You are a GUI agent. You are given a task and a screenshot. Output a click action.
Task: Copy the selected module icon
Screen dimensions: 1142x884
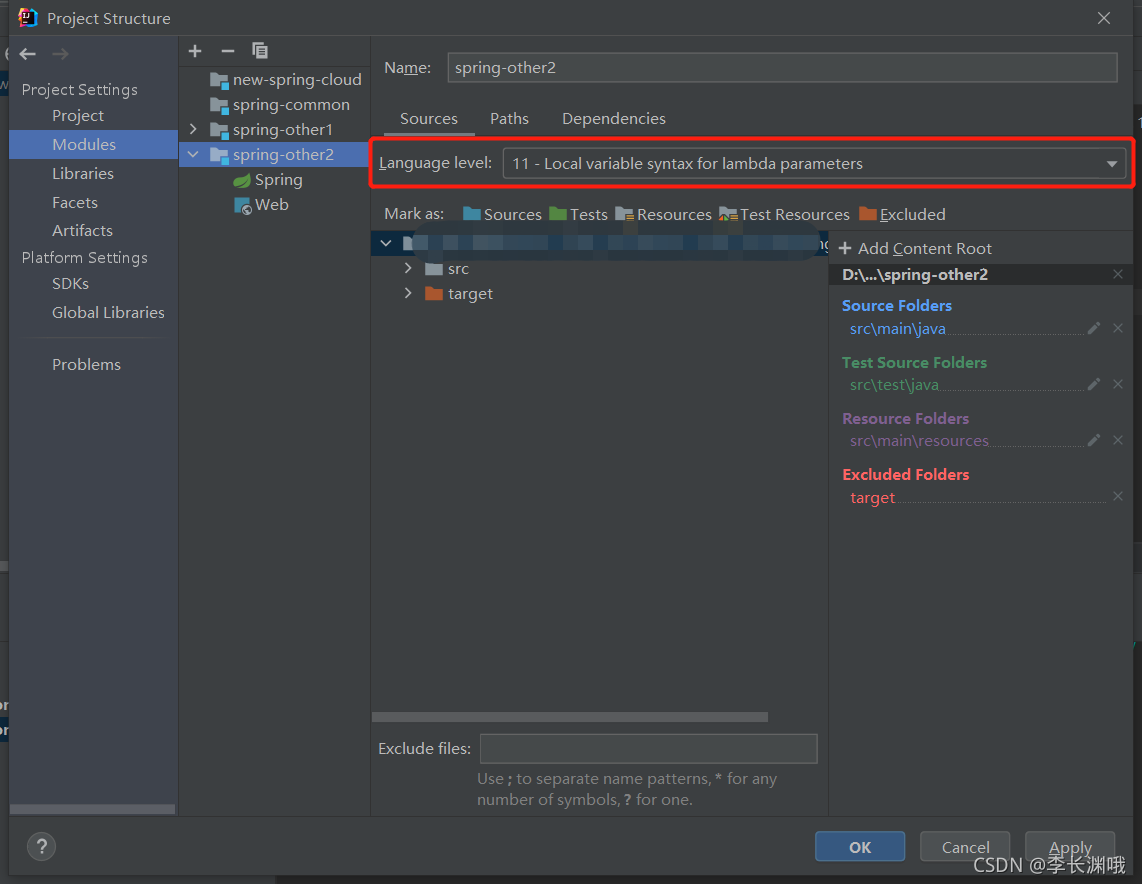260,51
